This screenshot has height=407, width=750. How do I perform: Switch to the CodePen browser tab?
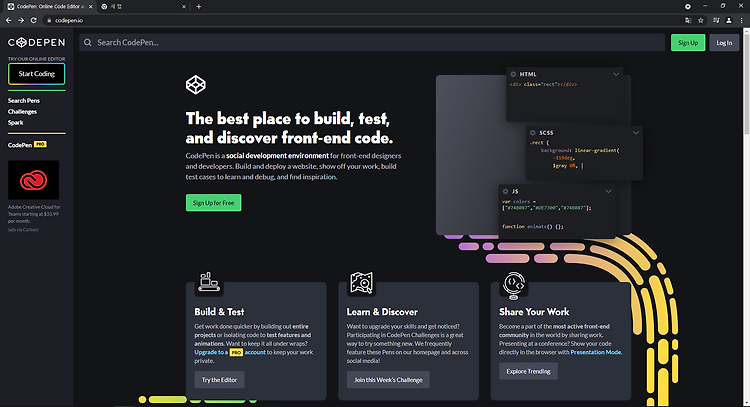(x=49, y=7)
